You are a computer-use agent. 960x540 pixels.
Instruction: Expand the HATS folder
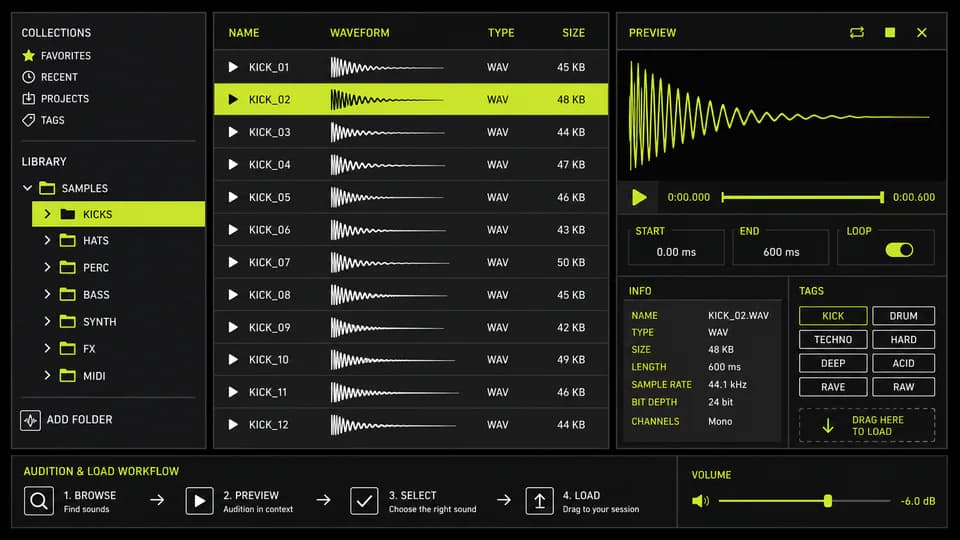[47, 241]
